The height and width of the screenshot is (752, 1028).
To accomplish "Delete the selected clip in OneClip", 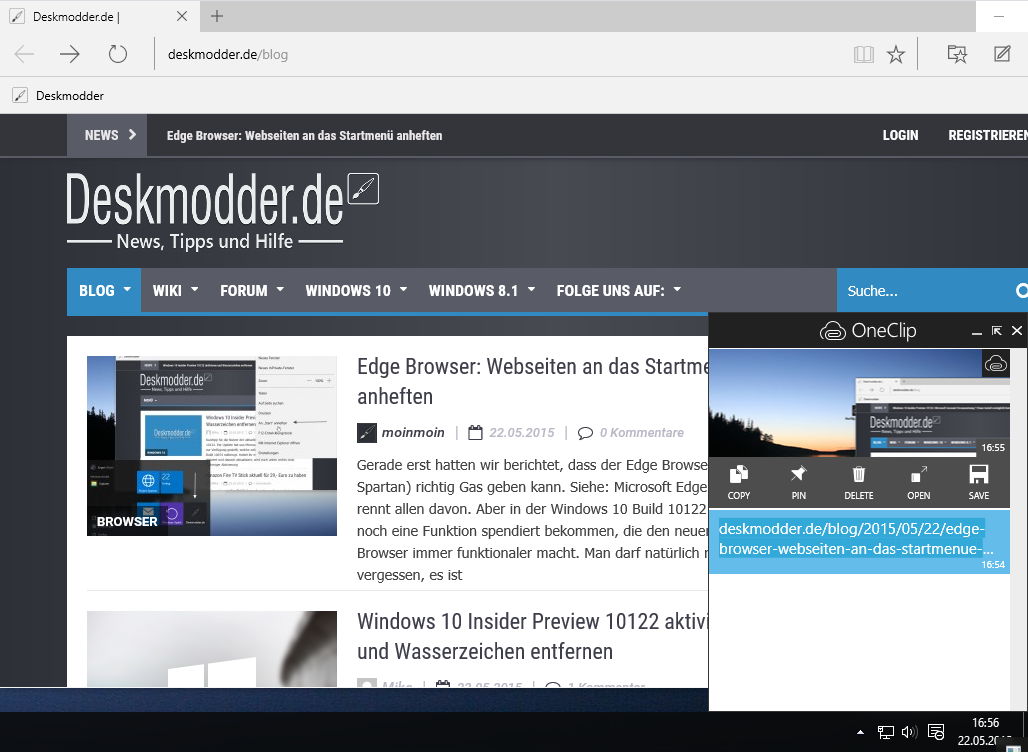I will [x=859, y=482].
